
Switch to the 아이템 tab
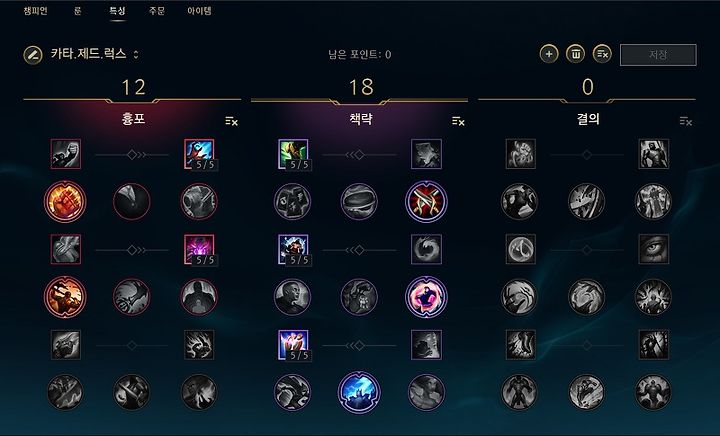click(199, 11)
